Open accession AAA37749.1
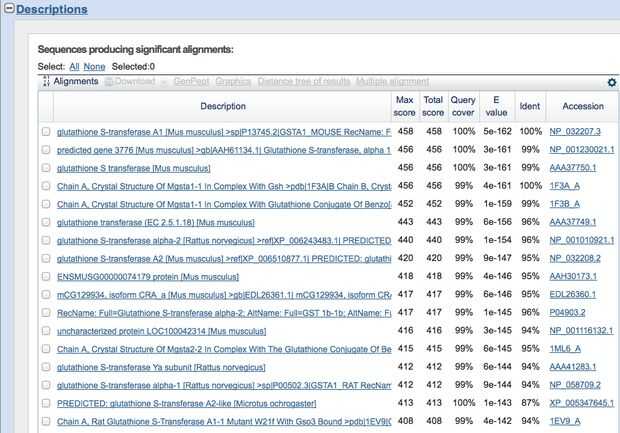Viewport: 620px width, 433px height. click(573, 222)
